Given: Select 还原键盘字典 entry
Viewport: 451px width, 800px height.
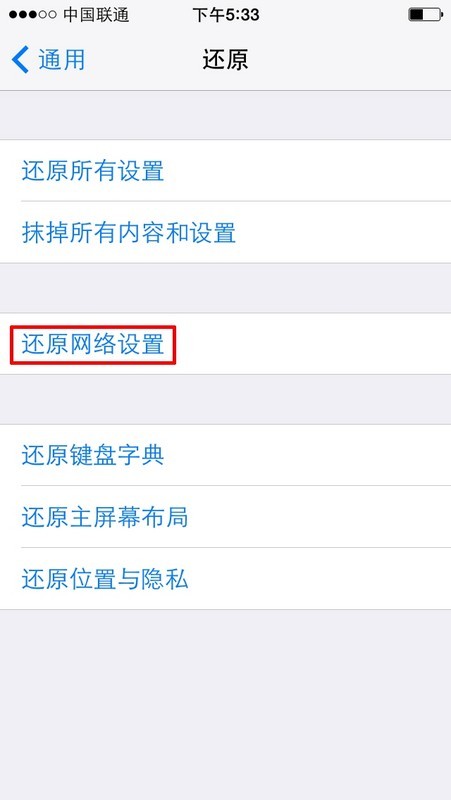Looking at the screenshot, I should tap(226, 455).
